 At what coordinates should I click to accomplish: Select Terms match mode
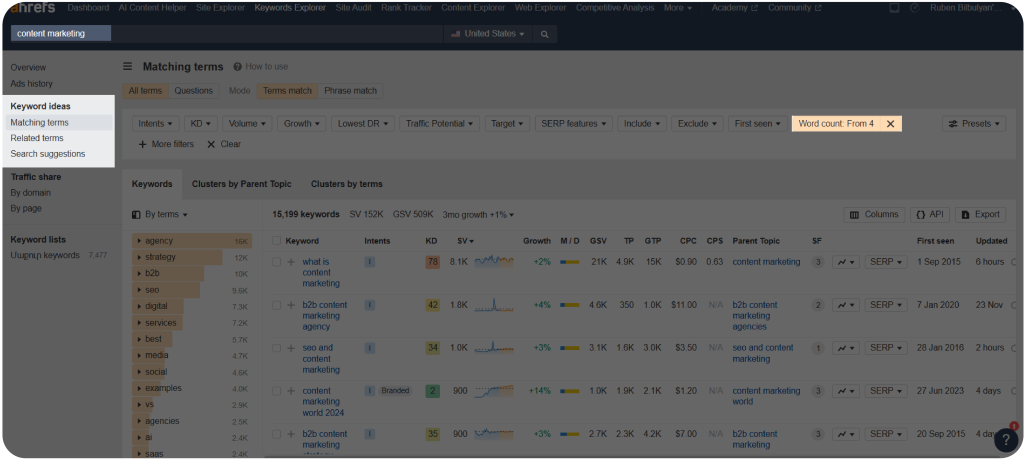pyautogui.click(x=287, y=91)
